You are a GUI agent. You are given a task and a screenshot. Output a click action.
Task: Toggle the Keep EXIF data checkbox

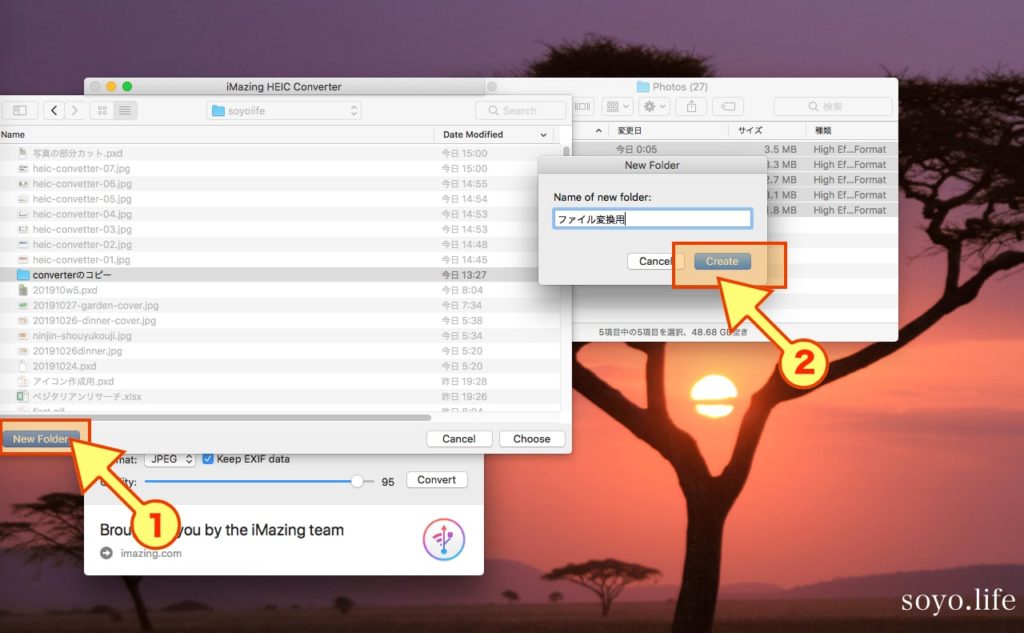(208, 459)
